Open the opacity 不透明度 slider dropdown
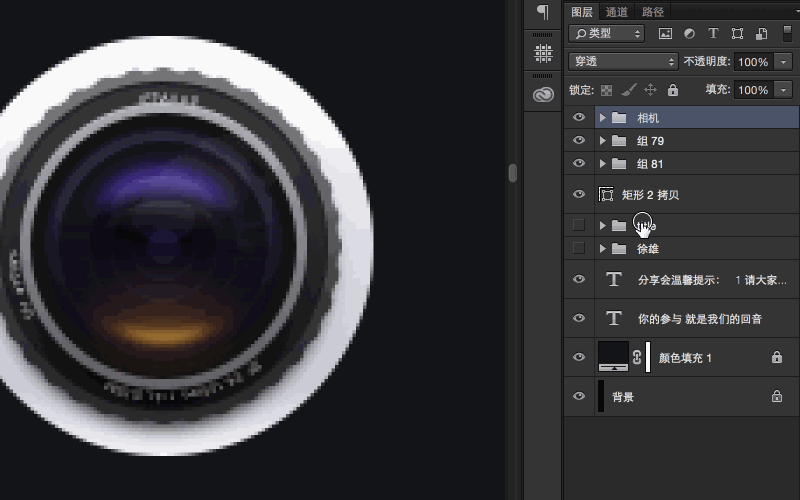This screenshot has height=500, width=800. point(783,62)
